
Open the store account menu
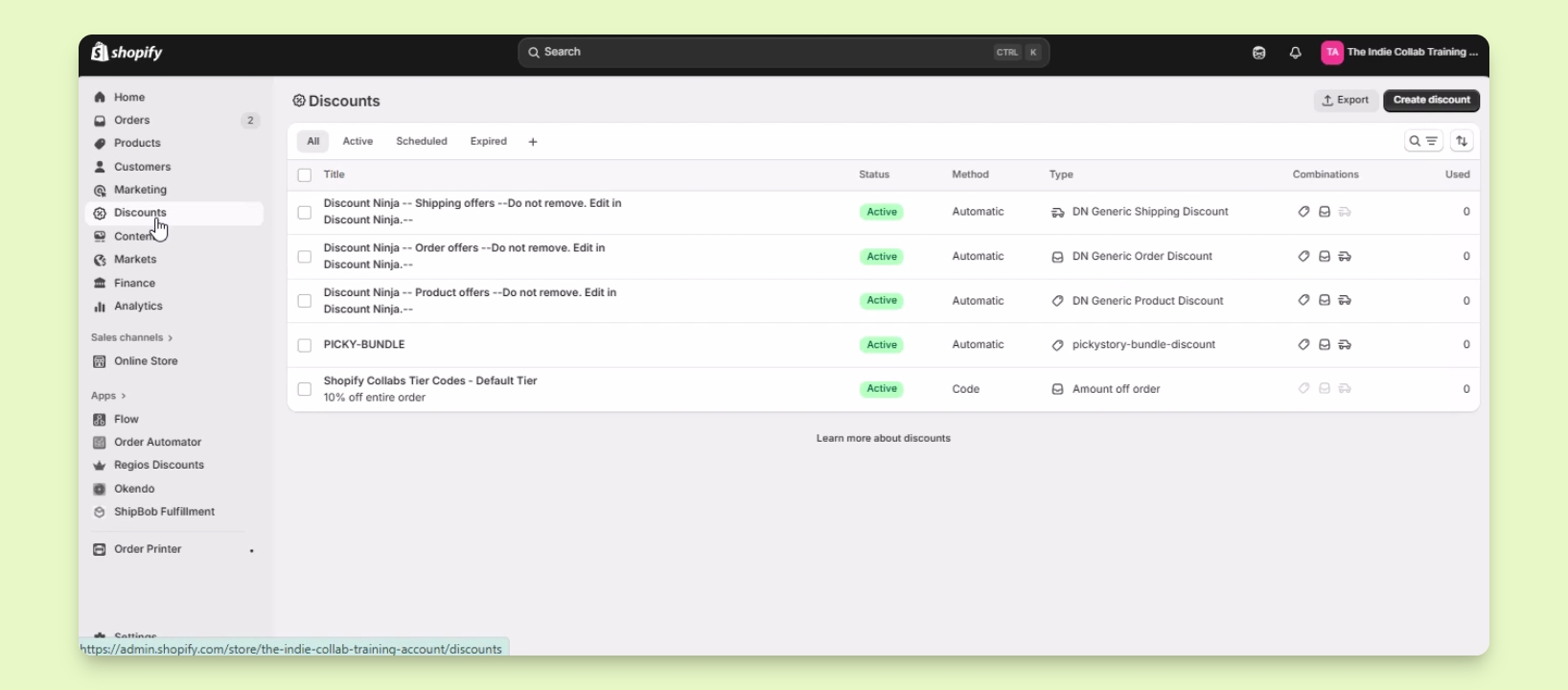(1399, 53)
